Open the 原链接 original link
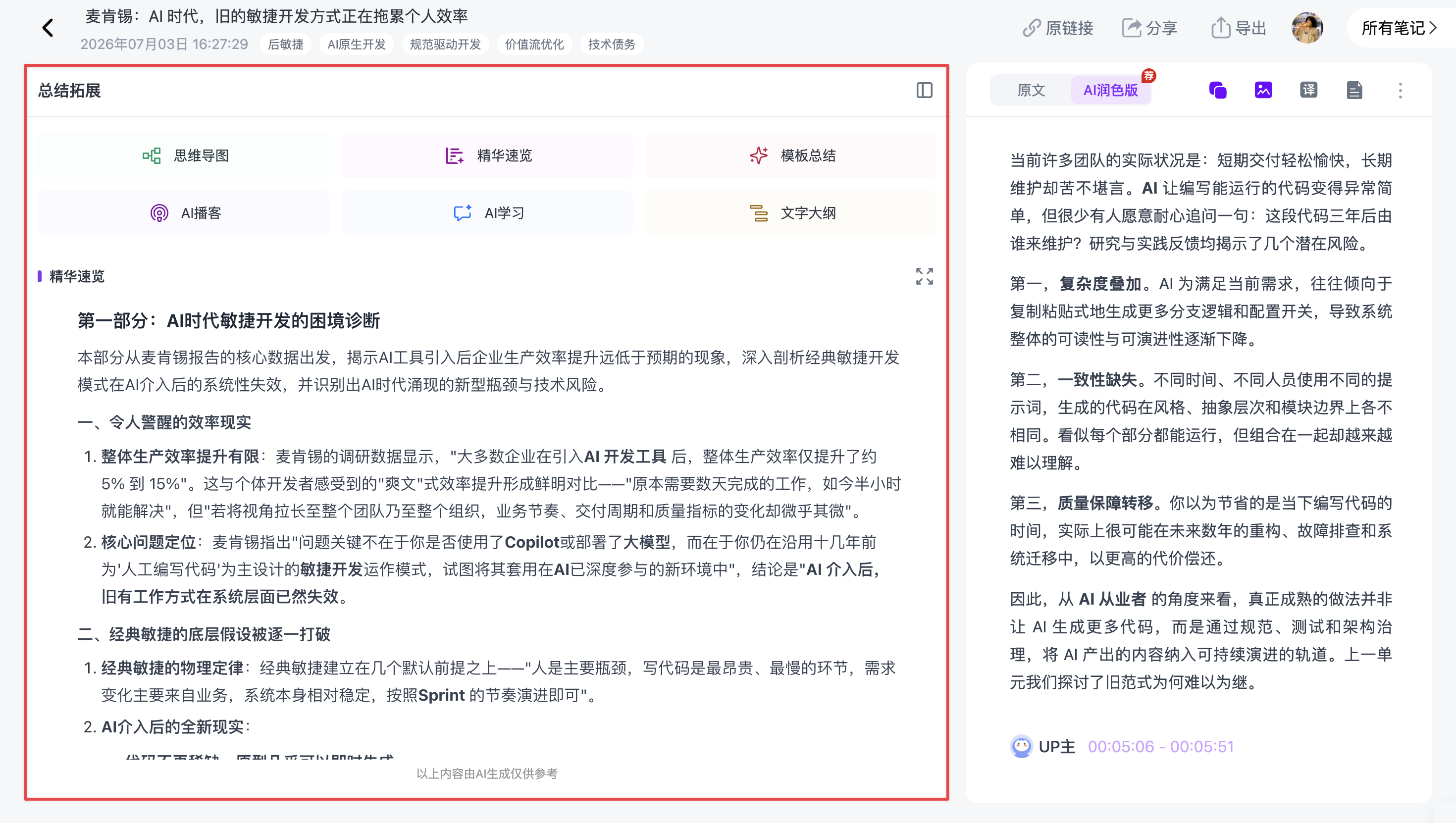Image resolution: width=1456 pixels, height=823 pixels. pos(1057,28)
